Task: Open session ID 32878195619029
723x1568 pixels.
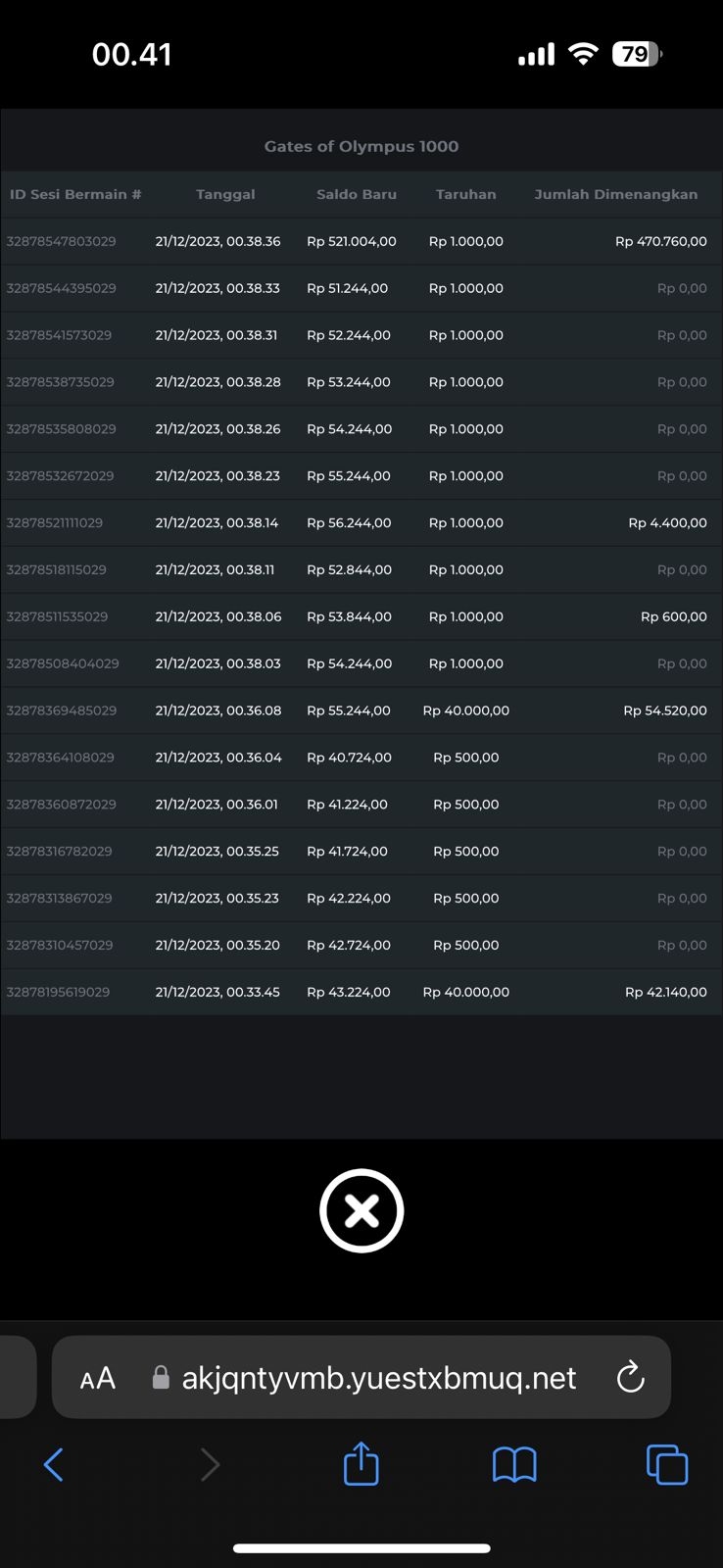Action: point(59,992)
